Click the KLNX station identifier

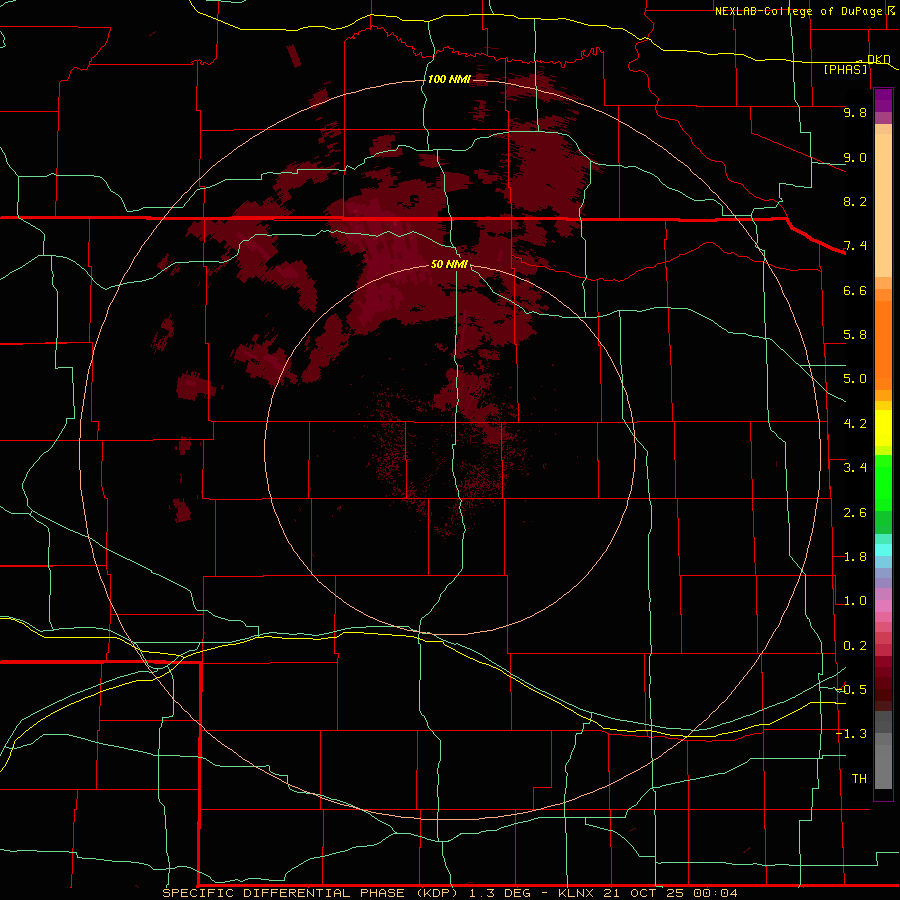577,893
